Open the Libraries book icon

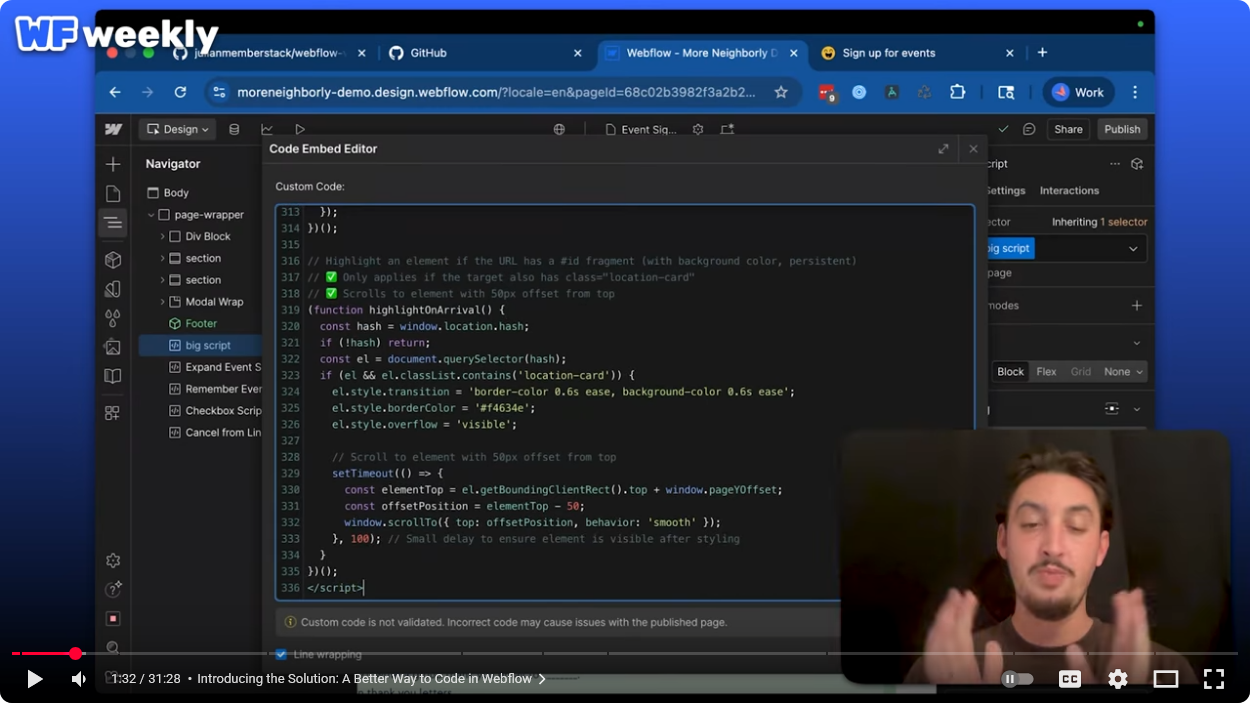[x=113, y=377]
